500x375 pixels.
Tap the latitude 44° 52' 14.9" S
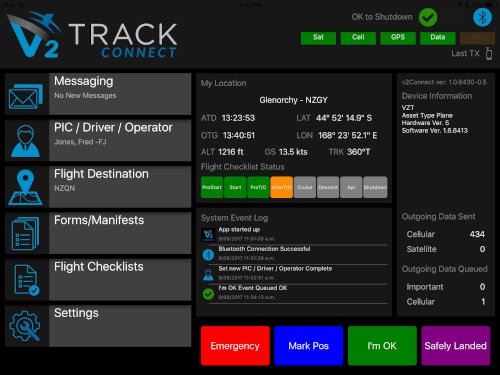coord(344,118)
